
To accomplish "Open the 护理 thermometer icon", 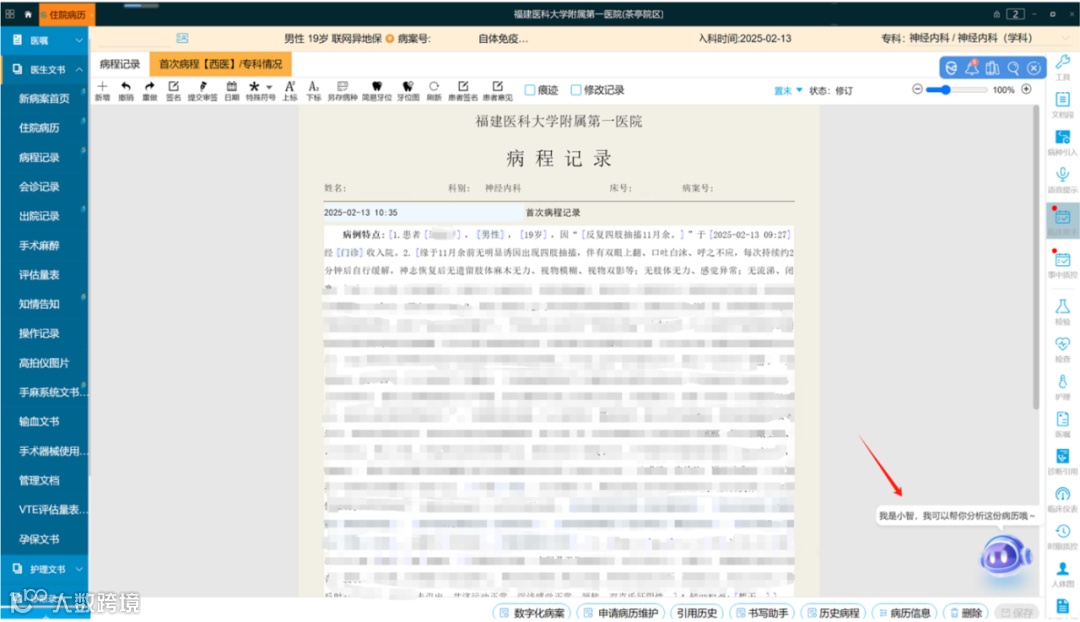I will click(x=1063, y=382).
